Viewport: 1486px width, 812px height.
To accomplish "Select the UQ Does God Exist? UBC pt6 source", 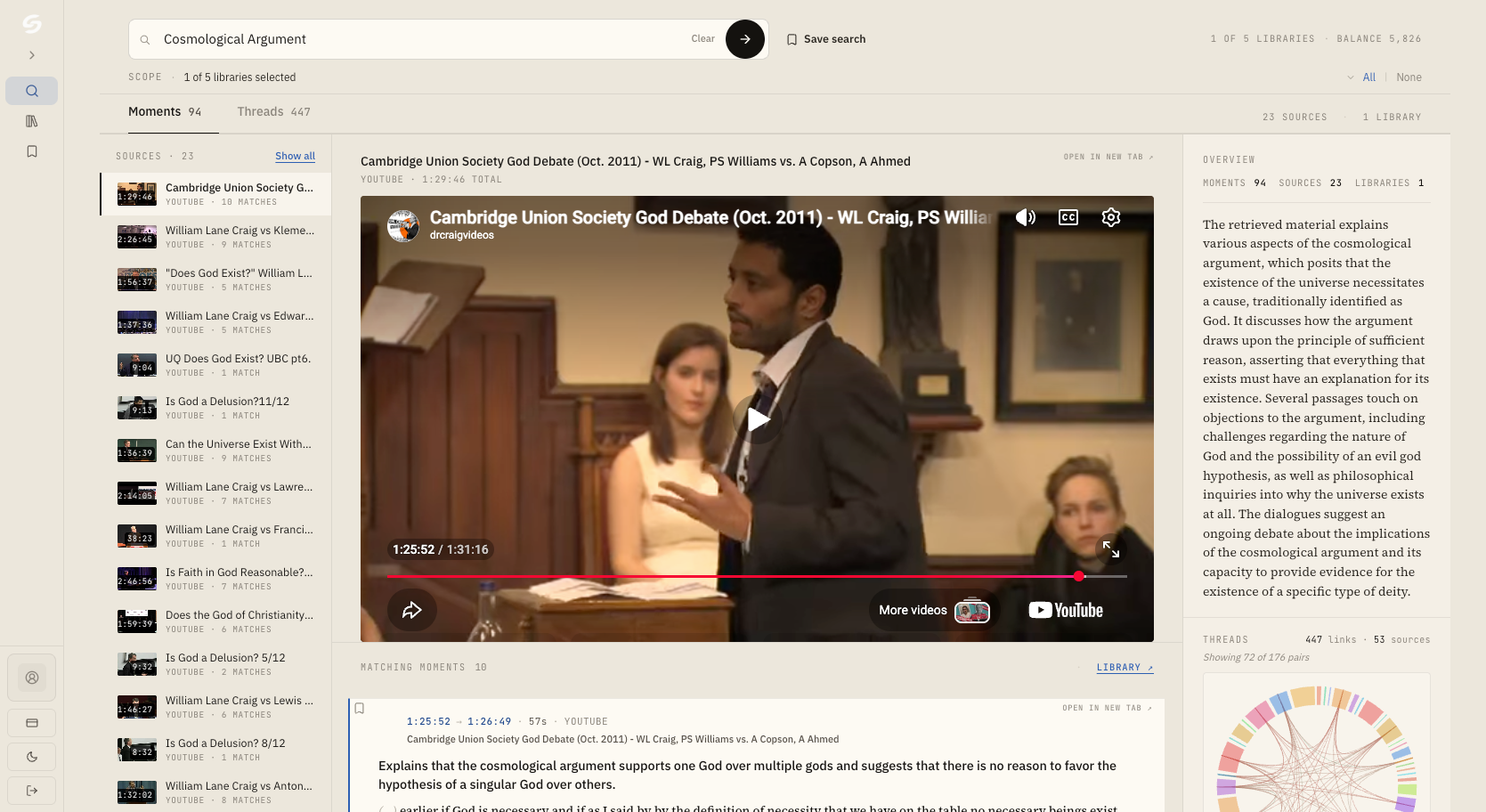I will (215, 365).
